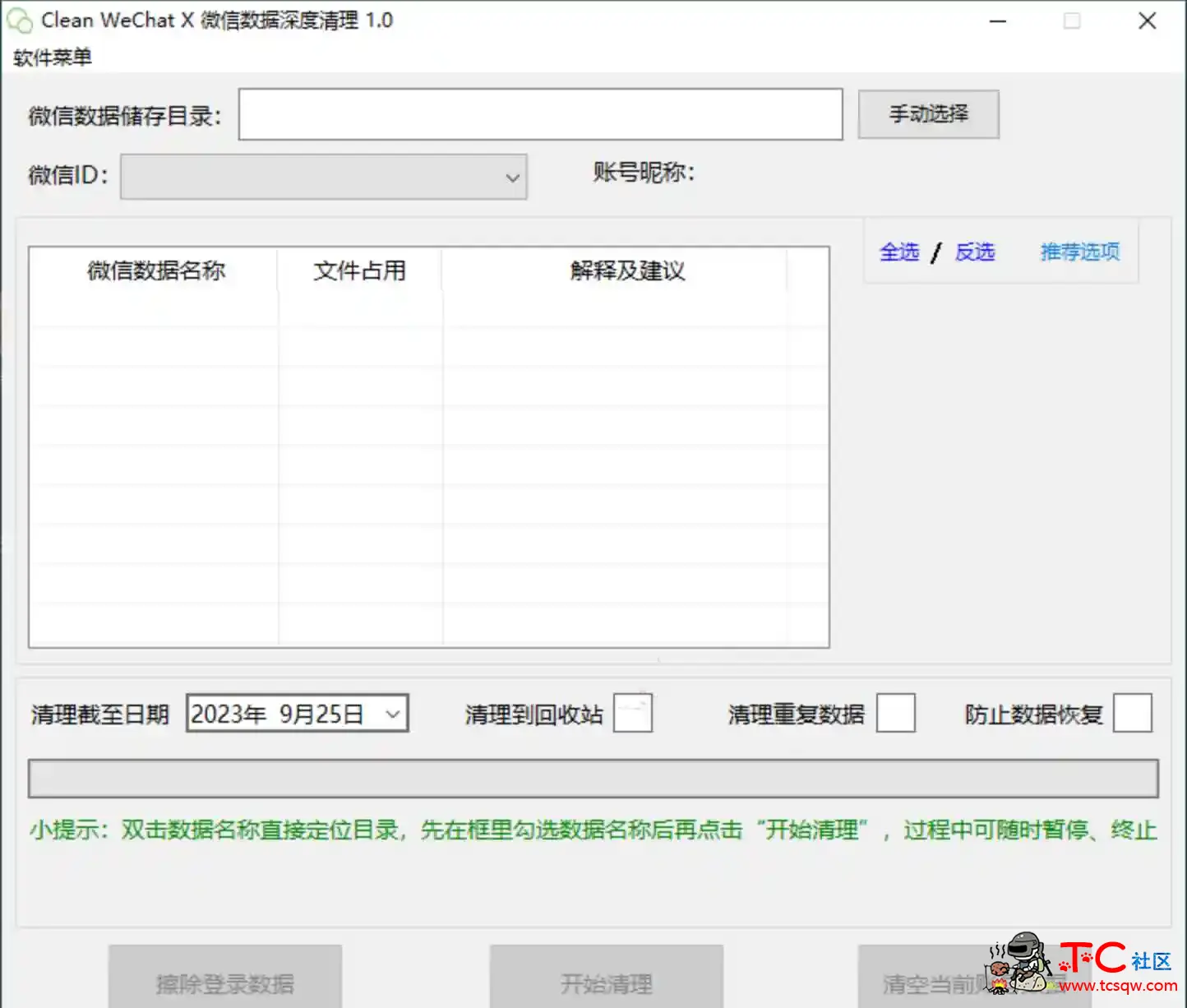Image resolution: width=1187 pixels, height=1008 pixels.
Task: Click the 微信数据储存目录 input field
Action: point(540,114)
